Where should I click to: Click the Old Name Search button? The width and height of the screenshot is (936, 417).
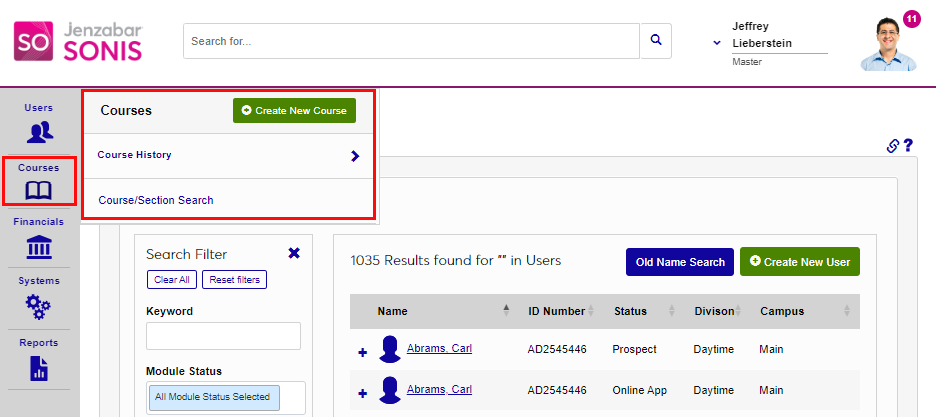(x=680, y=262)
